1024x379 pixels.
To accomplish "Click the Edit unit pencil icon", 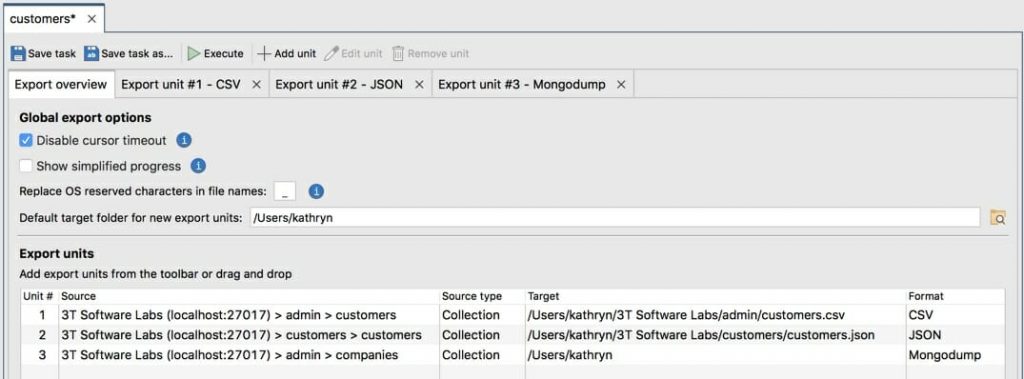I will 331,54.
